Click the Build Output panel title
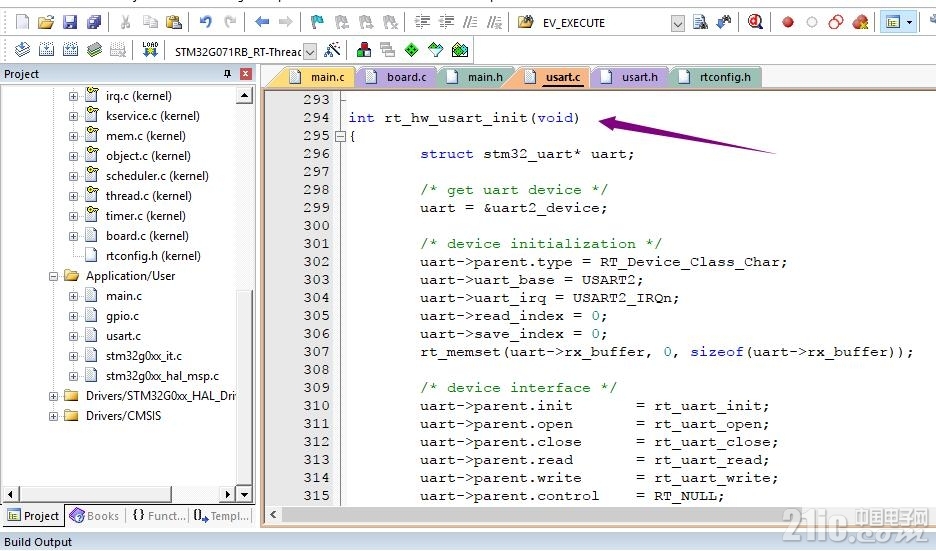The width and height of the screenshot is (936, 551). (38, 542)
